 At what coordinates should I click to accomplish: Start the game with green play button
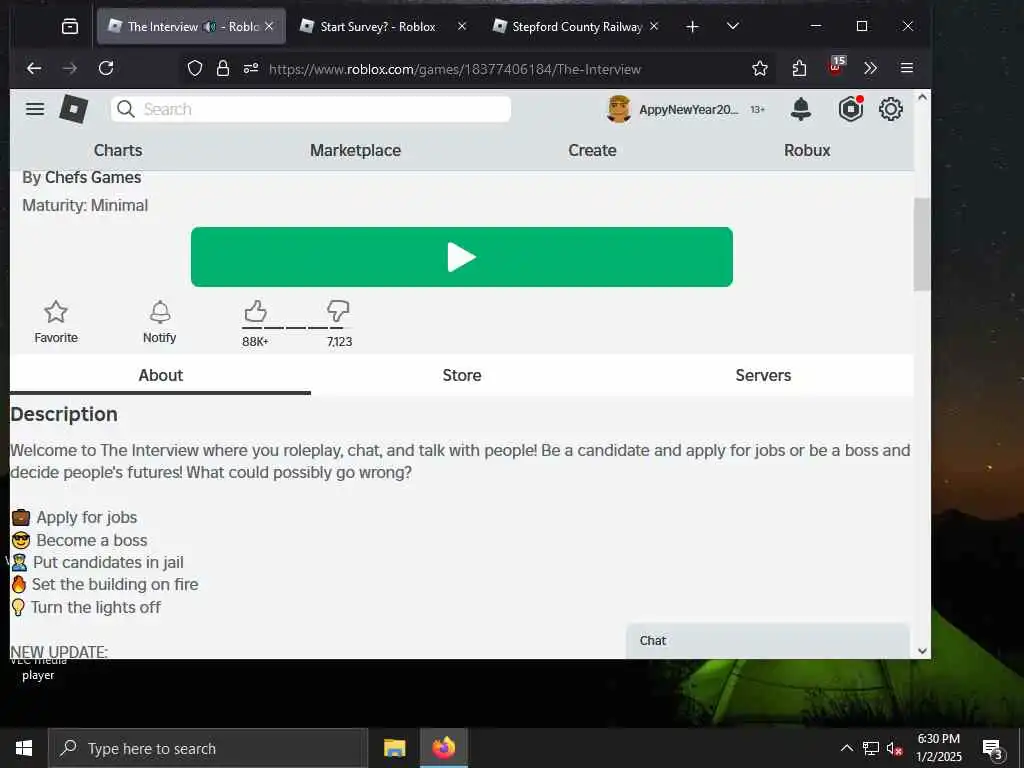(462, 257)
